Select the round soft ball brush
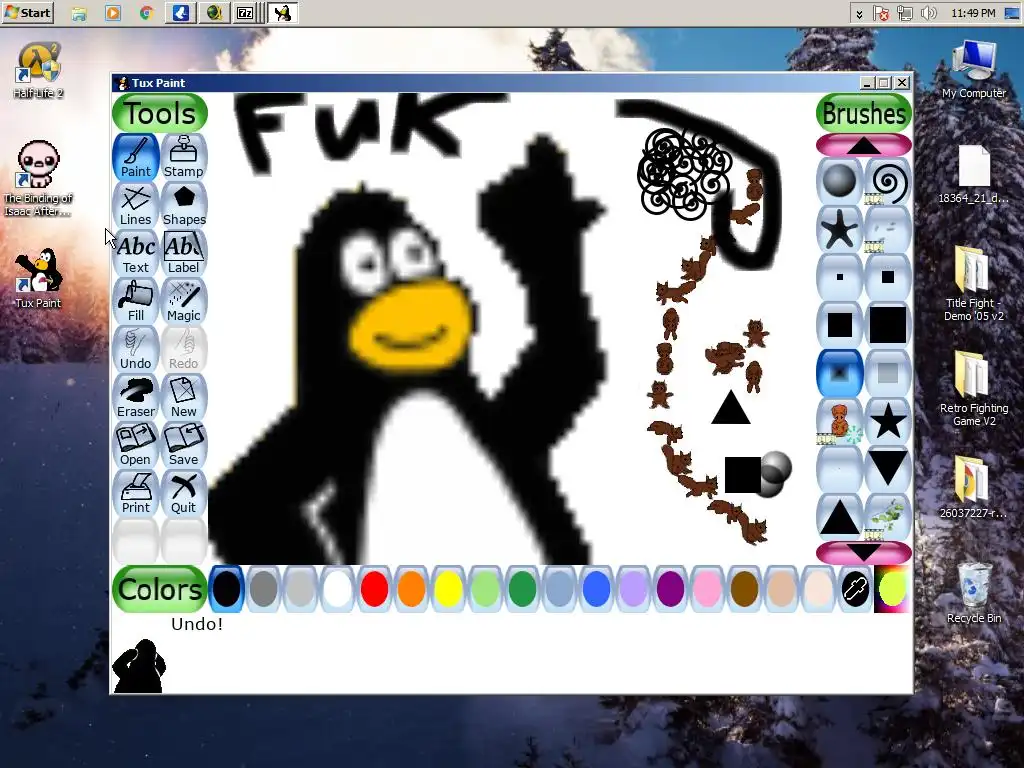Screen dimensions: 1024x768 point(840,181)
